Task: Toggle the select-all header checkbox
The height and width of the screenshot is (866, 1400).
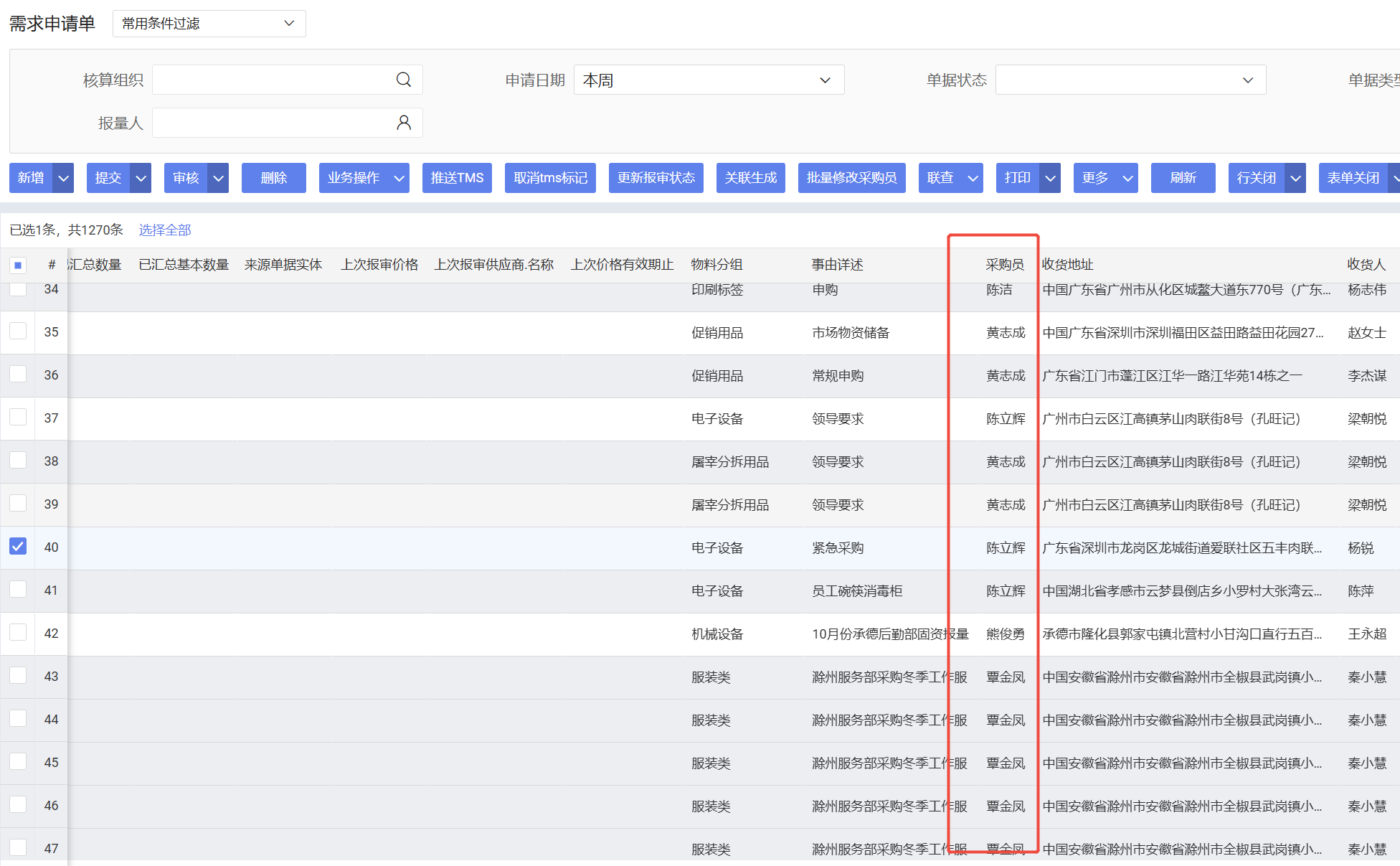Action: [x=18, y=265]
